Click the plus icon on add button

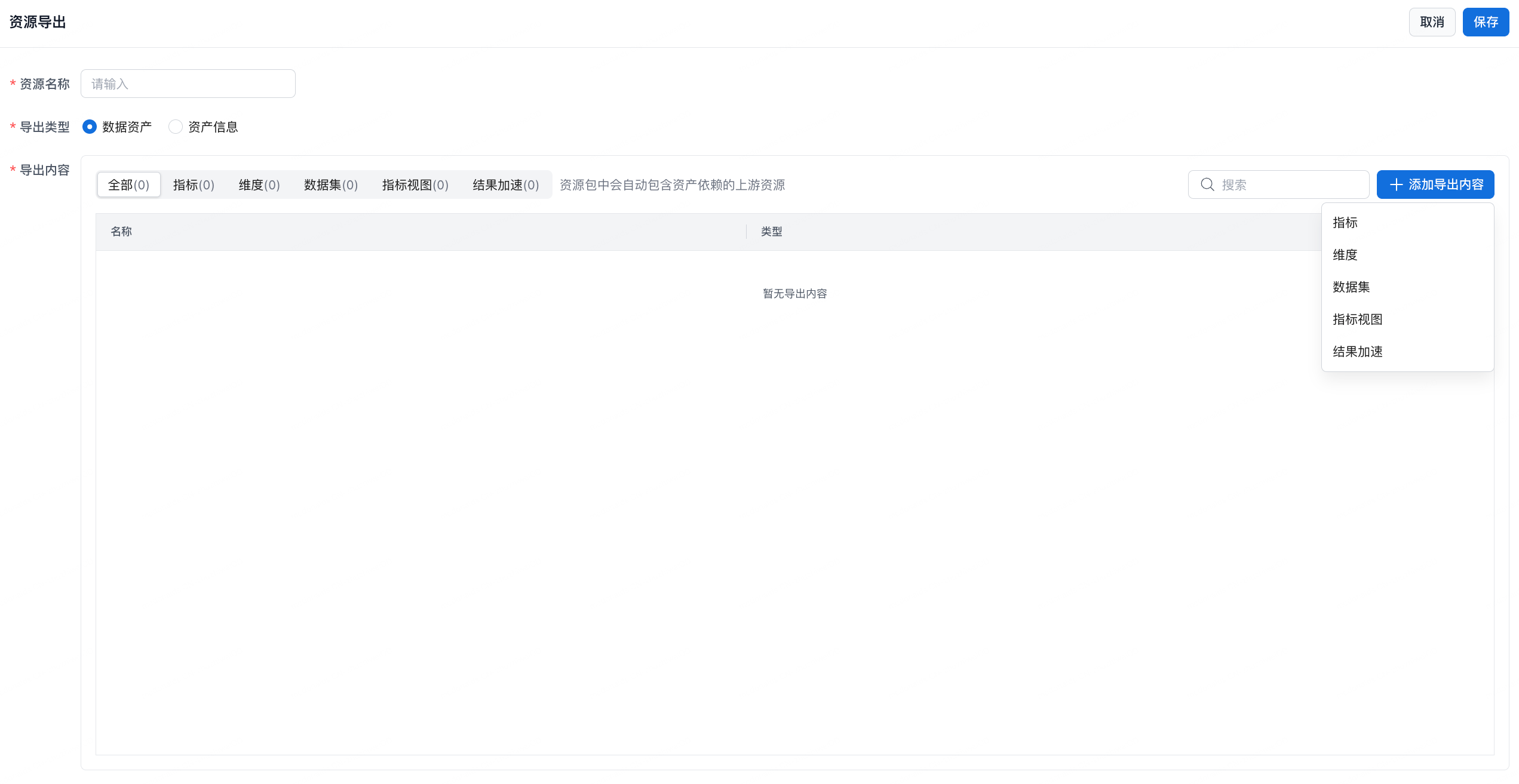pos(1396,185)
